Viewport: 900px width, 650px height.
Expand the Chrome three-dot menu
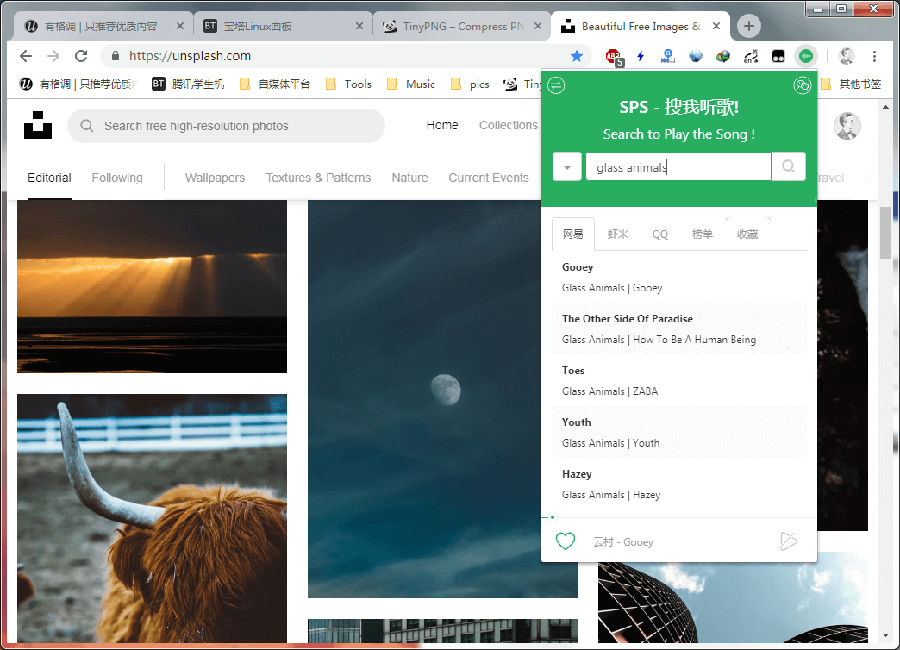pos(875,57)
